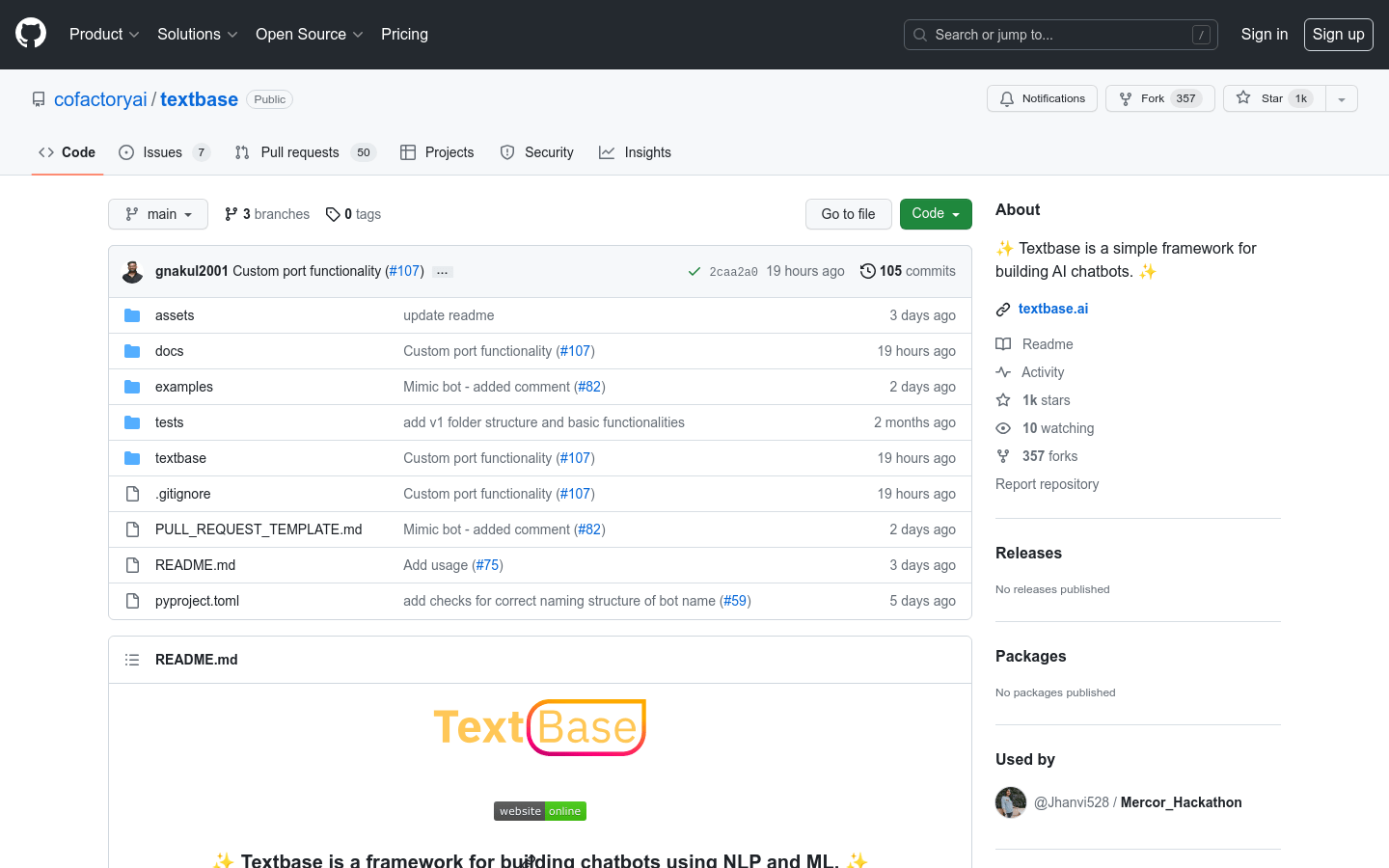Open the cofactoryai owner link

(x=100, y=99)
